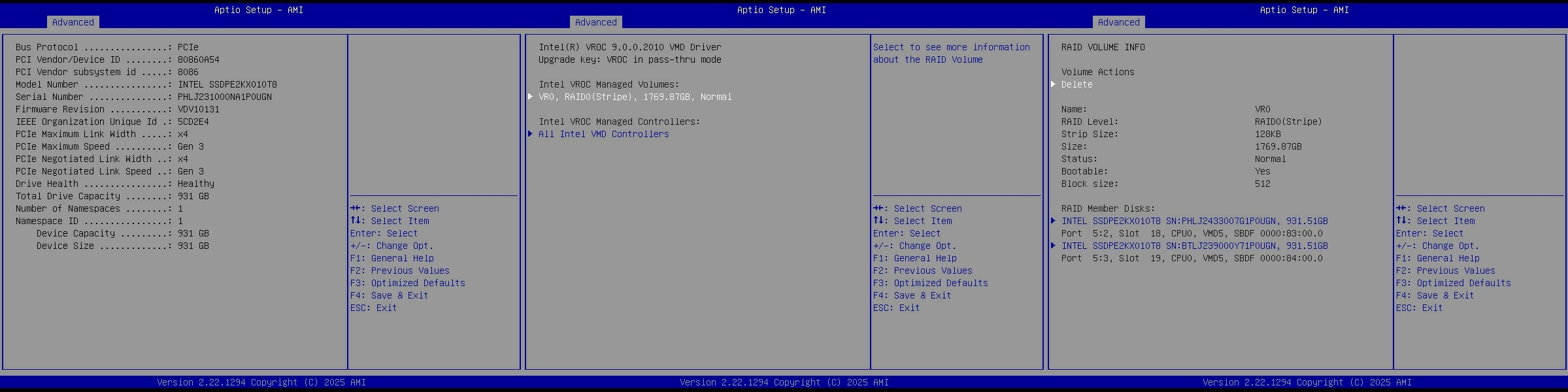The height and width of the screenshot is (392, 1568).
Task: Click the arrow icon beside All Intel VMD Controllers
Action: [530, 134]
